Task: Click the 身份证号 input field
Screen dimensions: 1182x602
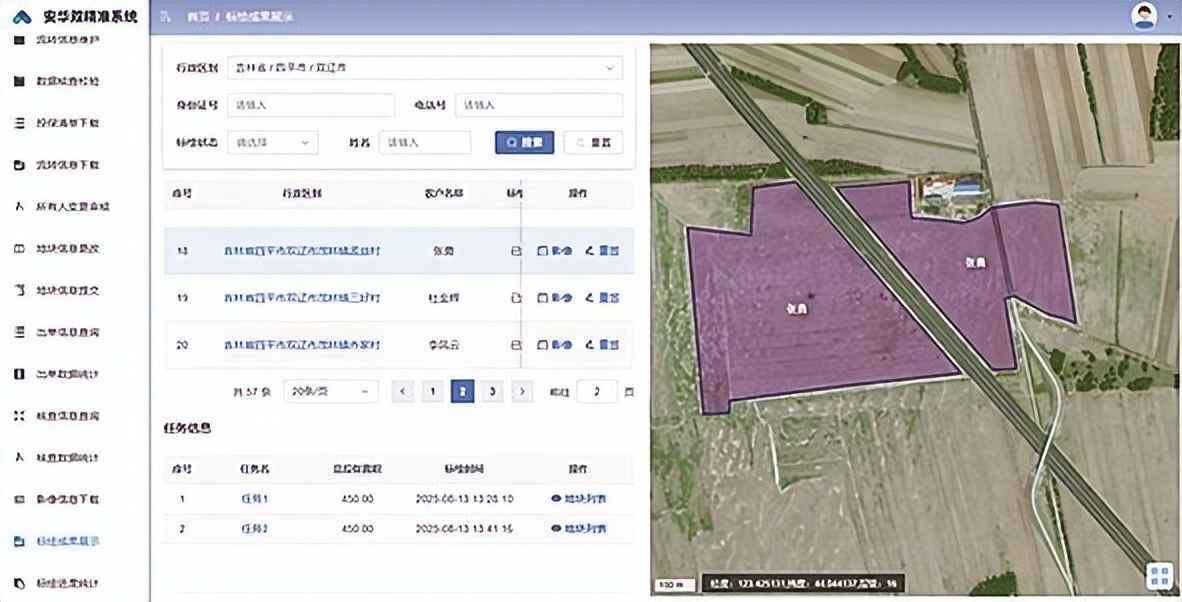Action: pyautogui.click(x=310, y=105)
